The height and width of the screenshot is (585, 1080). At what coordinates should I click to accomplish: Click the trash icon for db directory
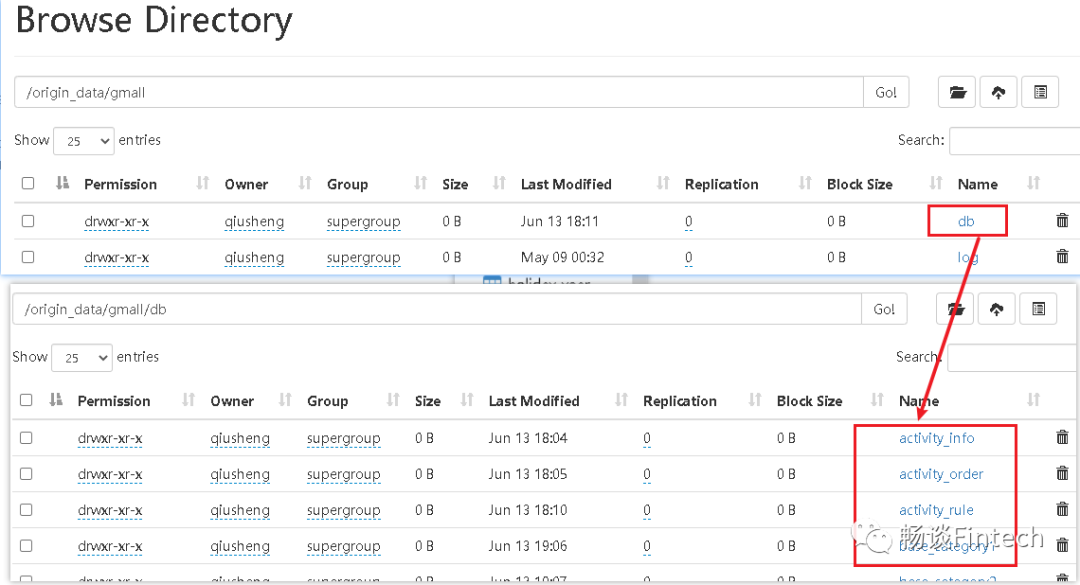click(x=1062, y=221)
